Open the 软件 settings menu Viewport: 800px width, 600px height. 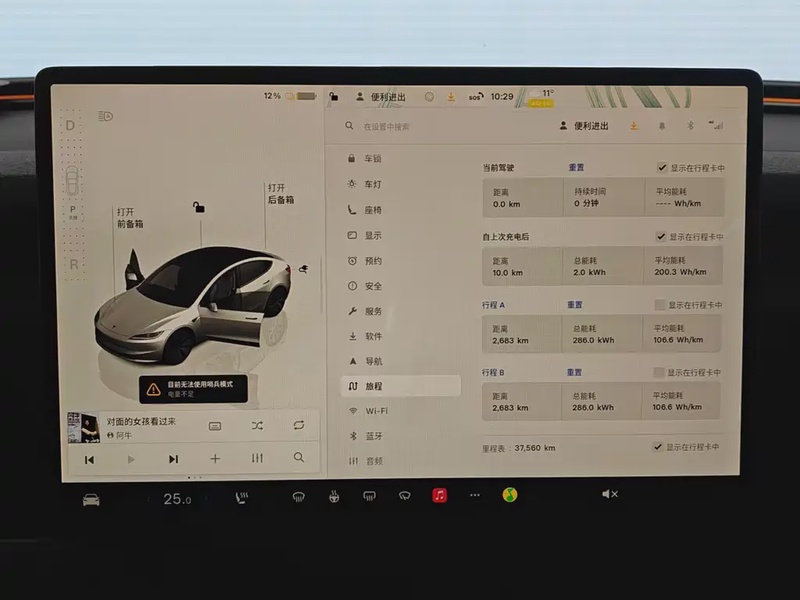pos(372,336)
